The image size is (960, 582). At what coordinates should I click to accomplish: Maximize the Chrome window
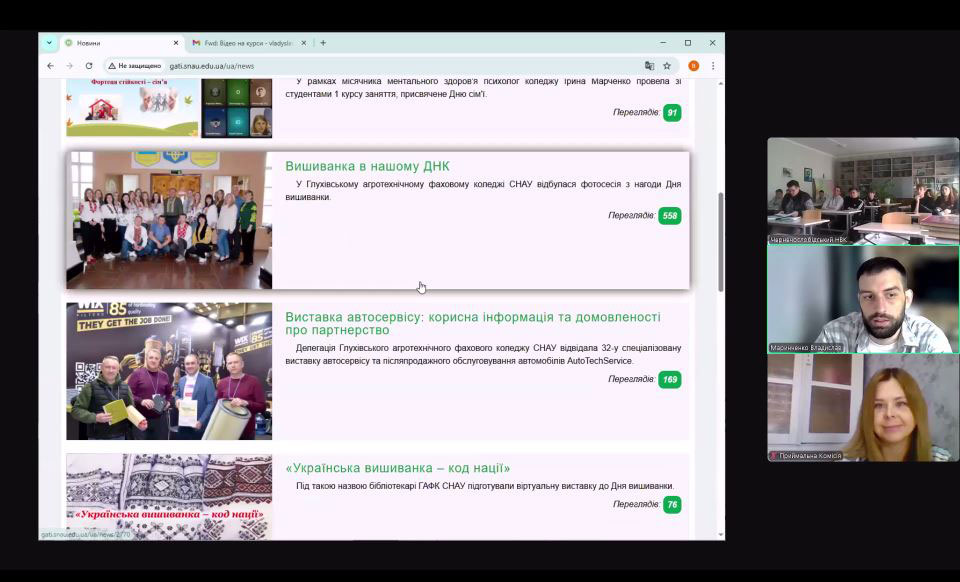pos(688,43)
